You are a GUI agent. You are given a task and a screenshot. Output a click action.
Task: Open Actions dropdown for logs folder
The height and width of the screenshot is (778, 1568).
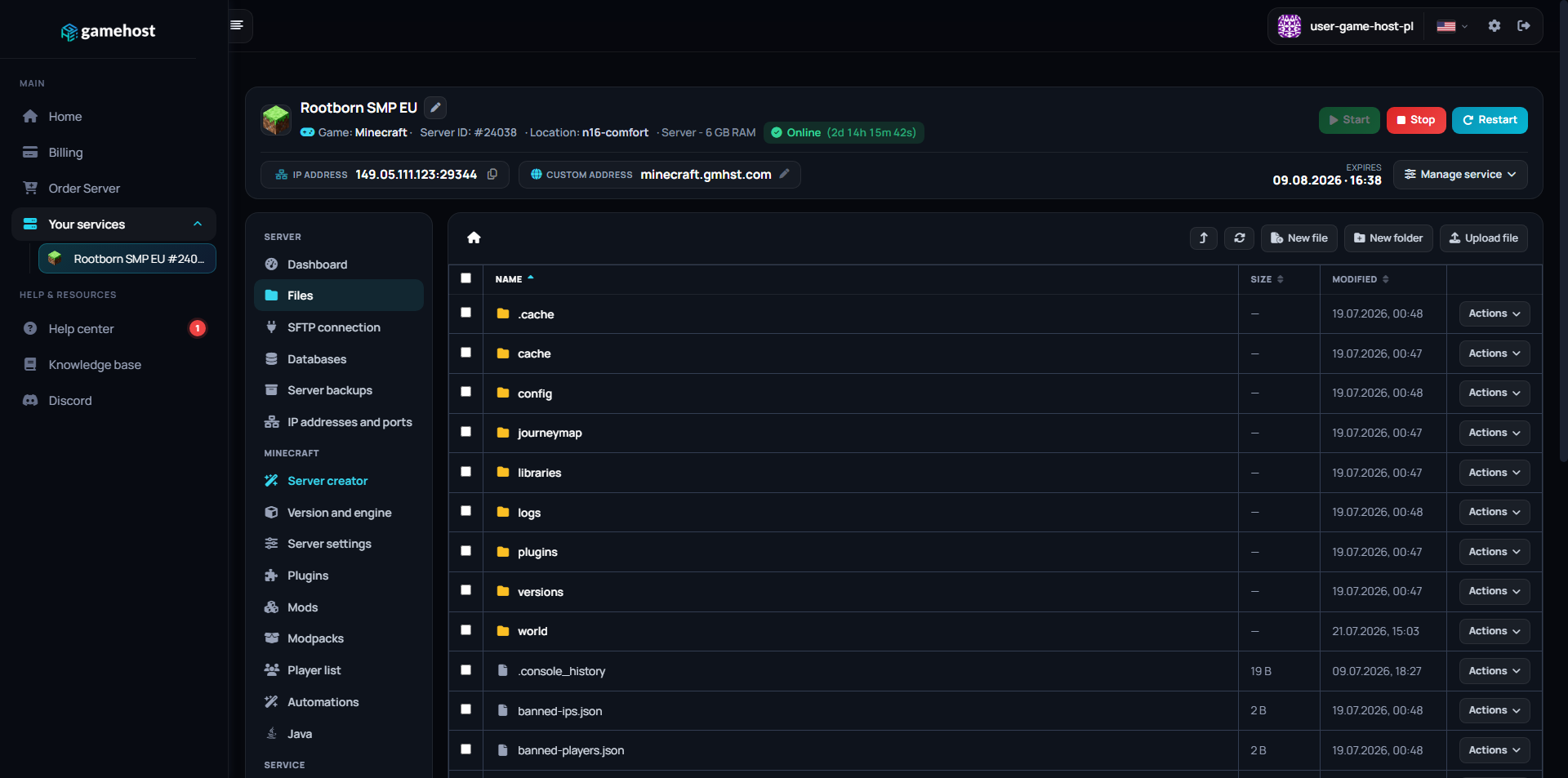1494,512
